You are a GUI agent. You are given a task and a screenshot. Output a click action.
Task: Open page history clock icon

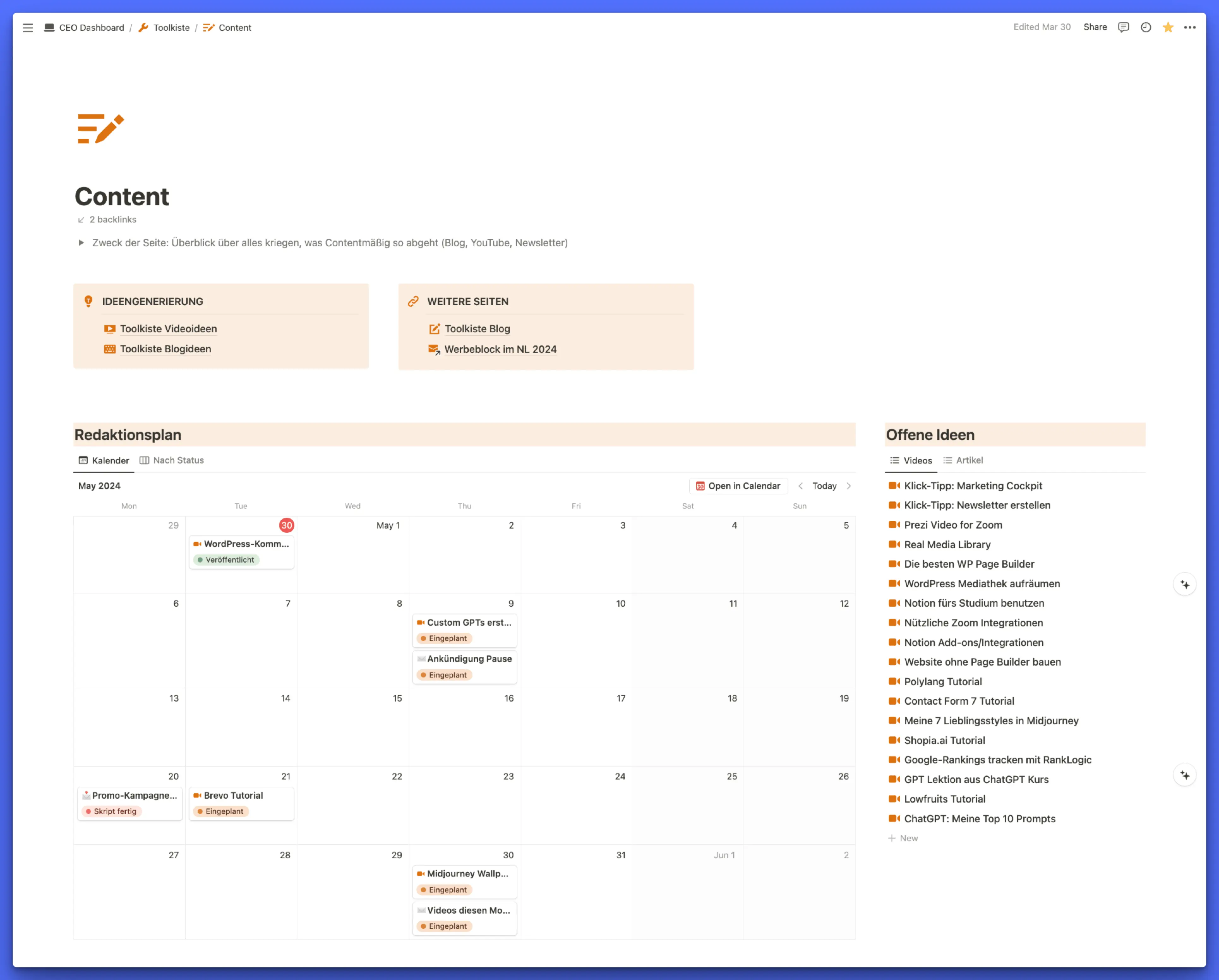tap(1145, 27)
